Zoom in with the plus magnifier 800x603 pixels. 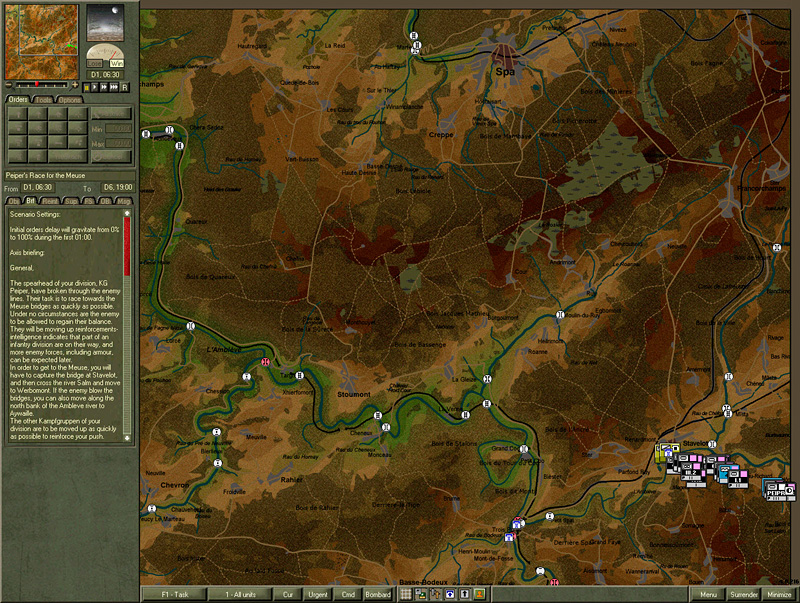(75, 84)
